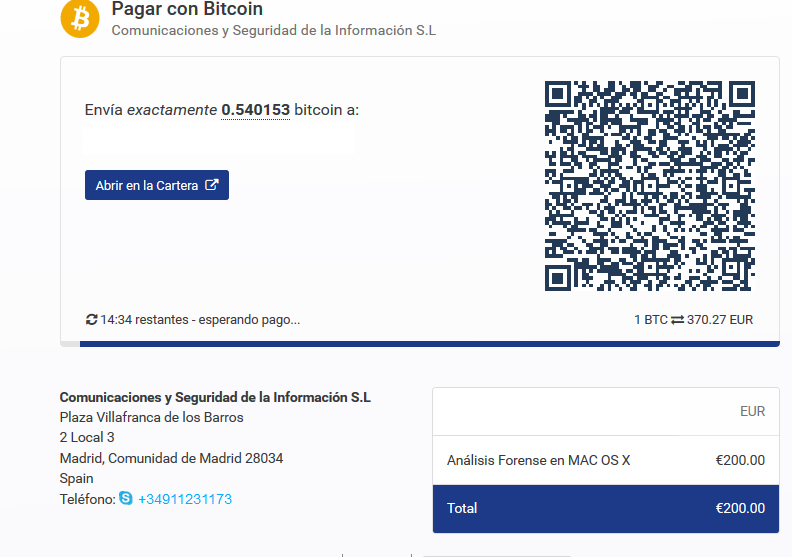Click the refresh icon beside the countdown timer
Viewport: 792px width, 557px height.
91,320
